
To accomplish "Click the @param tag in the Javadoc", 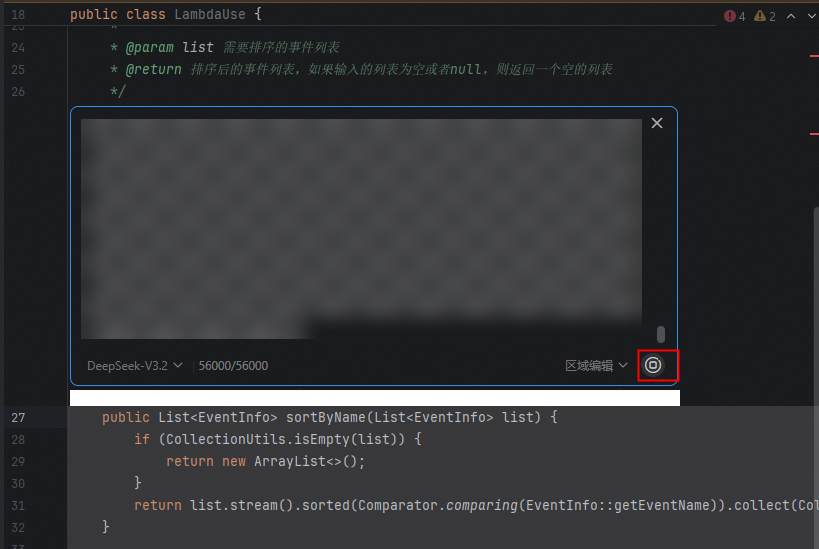I will coord(152,47).
